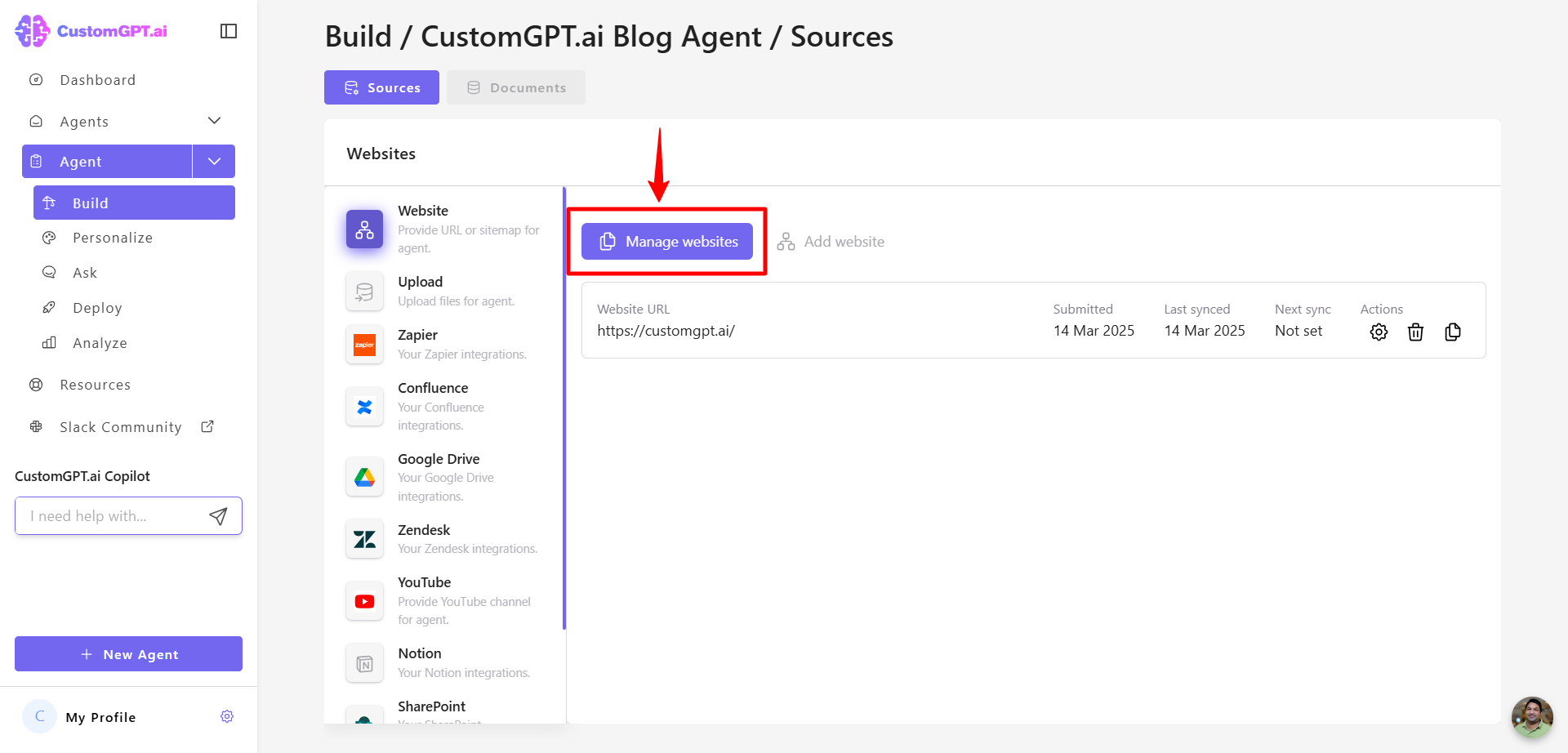Viewport: 1568px width, 753px height.
Task: Click the Slack Community external link icon
Action: tap(207, 426)
